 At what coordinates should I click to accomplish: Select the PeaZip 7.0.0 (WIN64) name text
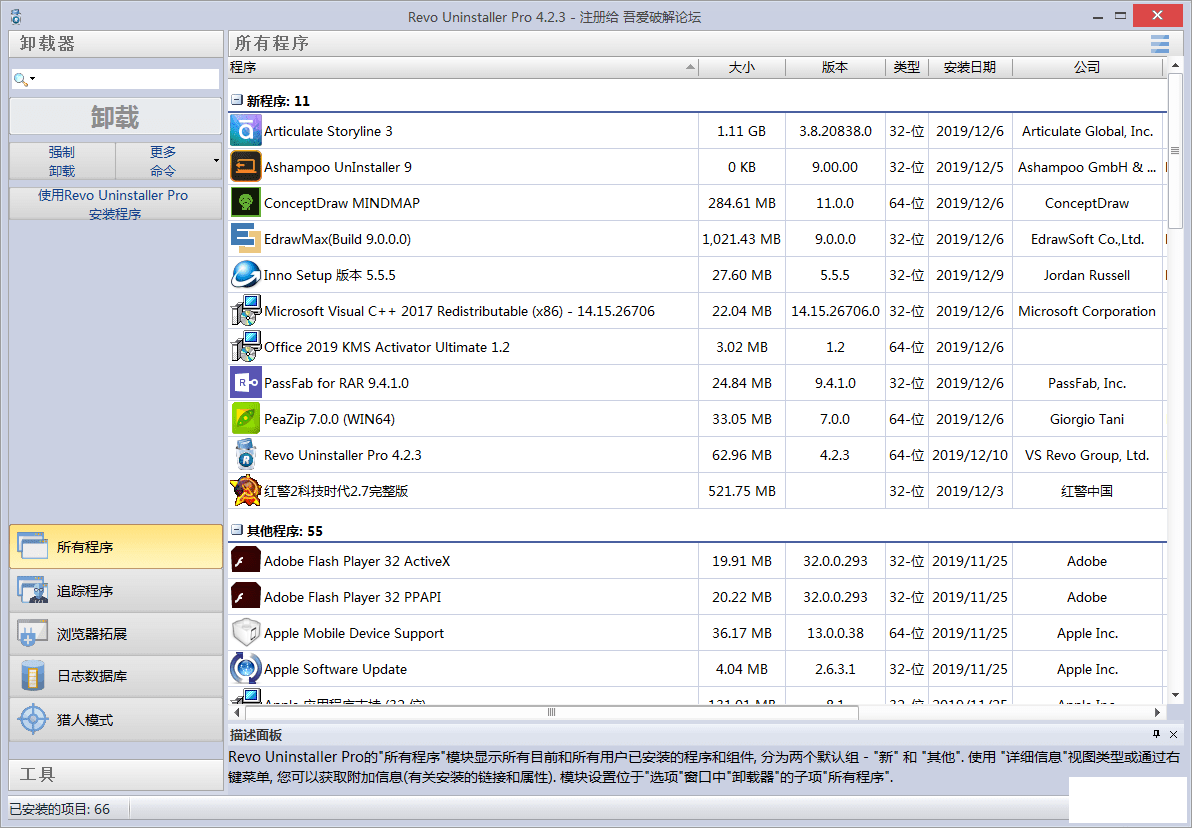click(x=329, y=419)
